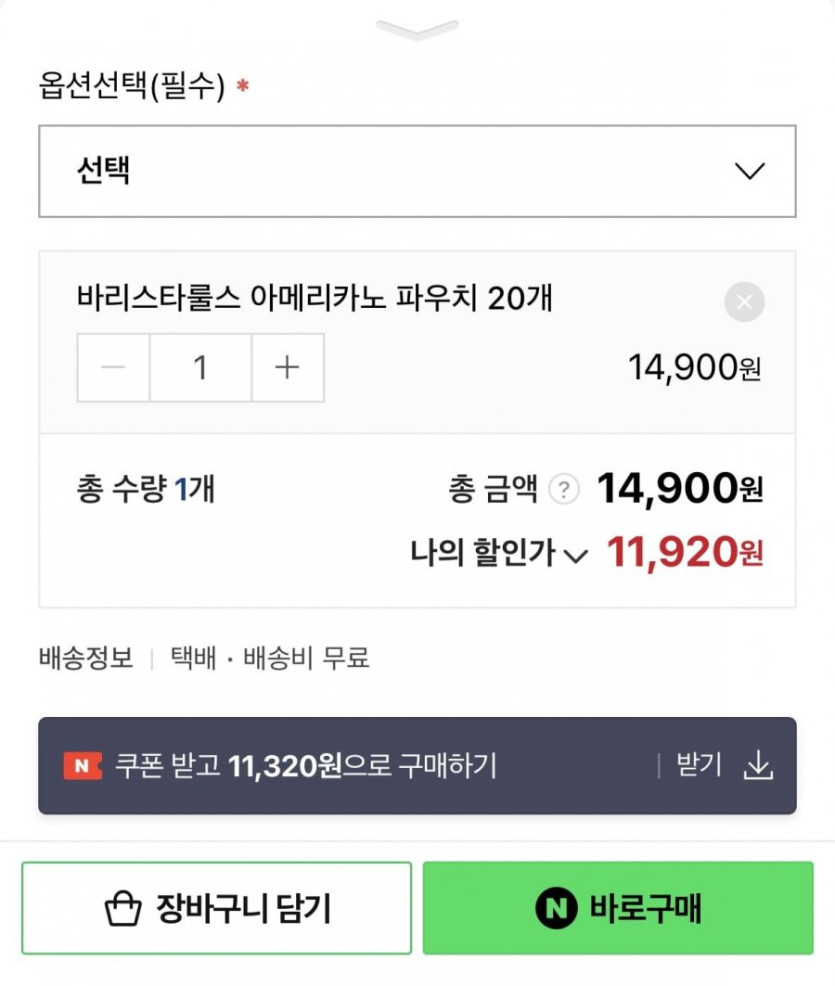The width and height of the screenshot is (835, 986).
Task: Focus the quantity input field showing 1
Action: click(x=200, y=368)
